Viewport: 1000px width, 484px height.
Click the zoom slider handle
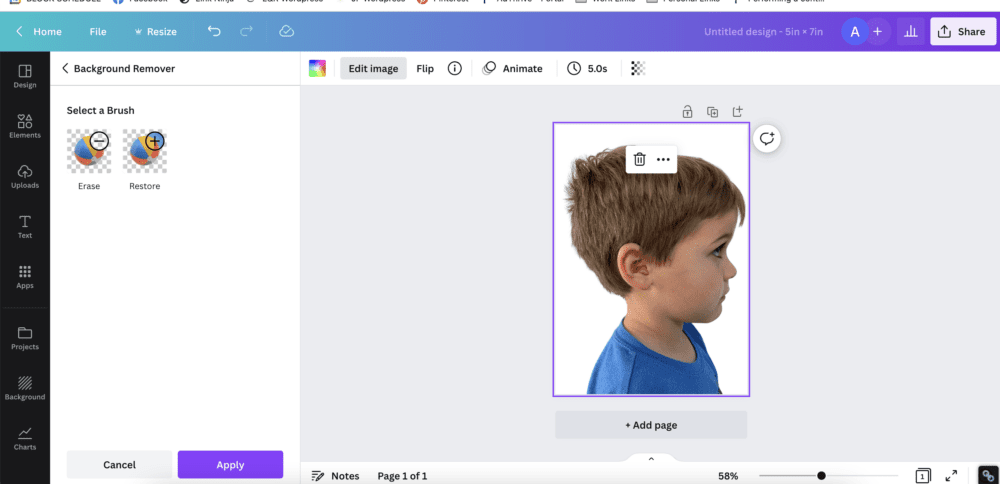821,476
